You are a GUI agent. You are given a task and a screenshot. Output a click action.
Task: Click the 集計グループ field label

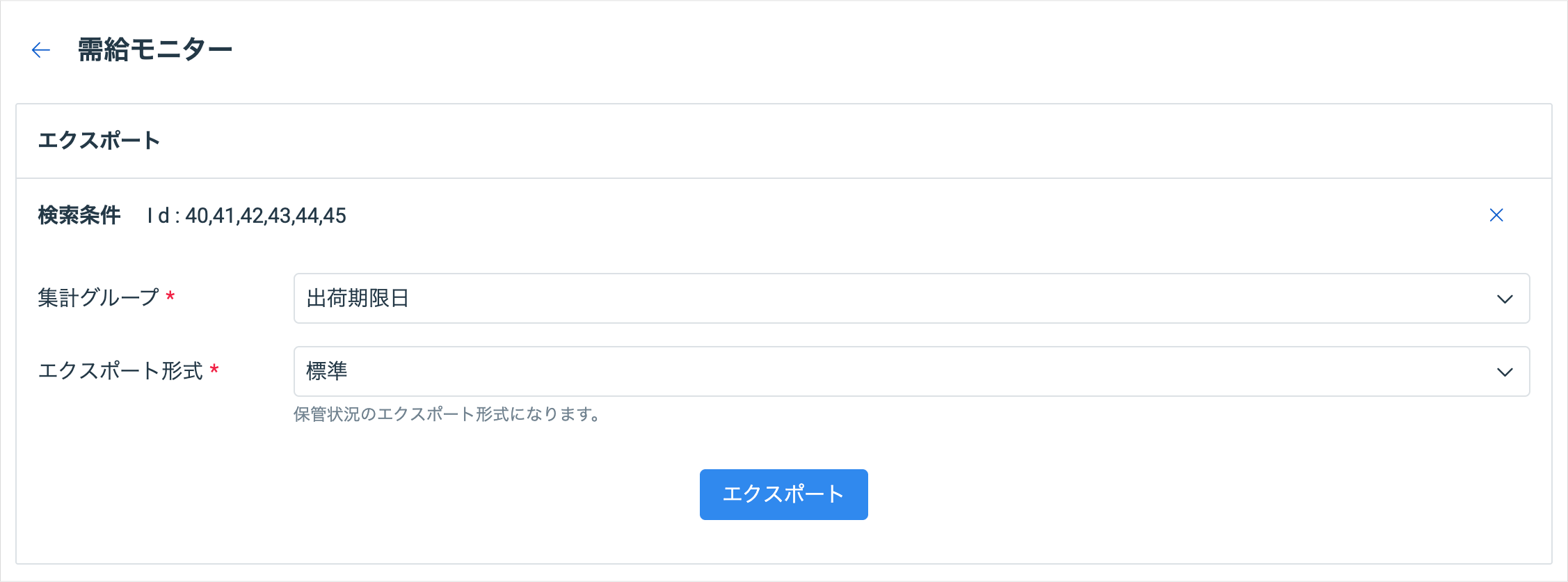tap(99, 298)
